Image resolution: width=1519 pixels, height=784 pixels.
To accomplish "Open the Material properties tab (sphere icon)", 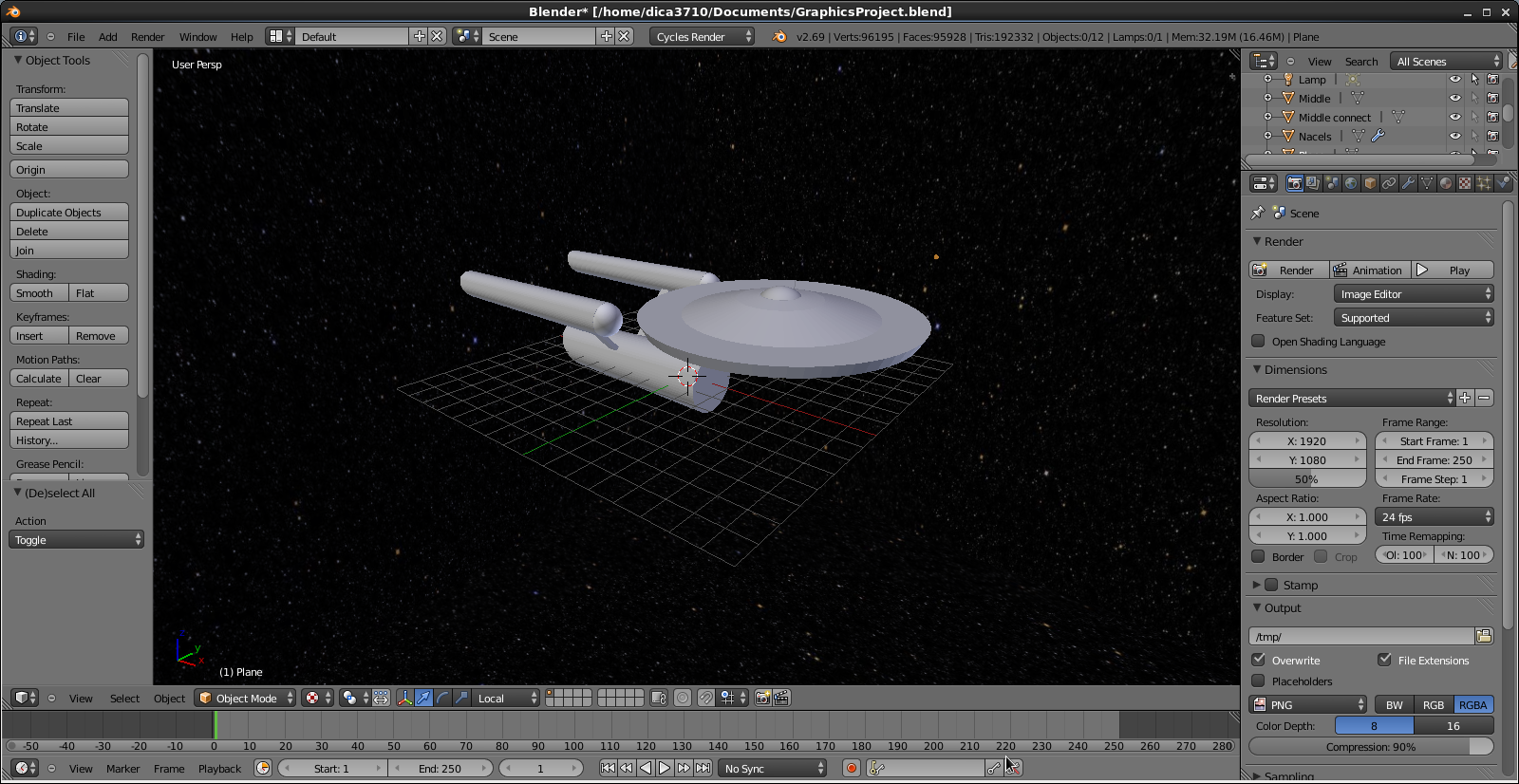I will coord(1446,183).
